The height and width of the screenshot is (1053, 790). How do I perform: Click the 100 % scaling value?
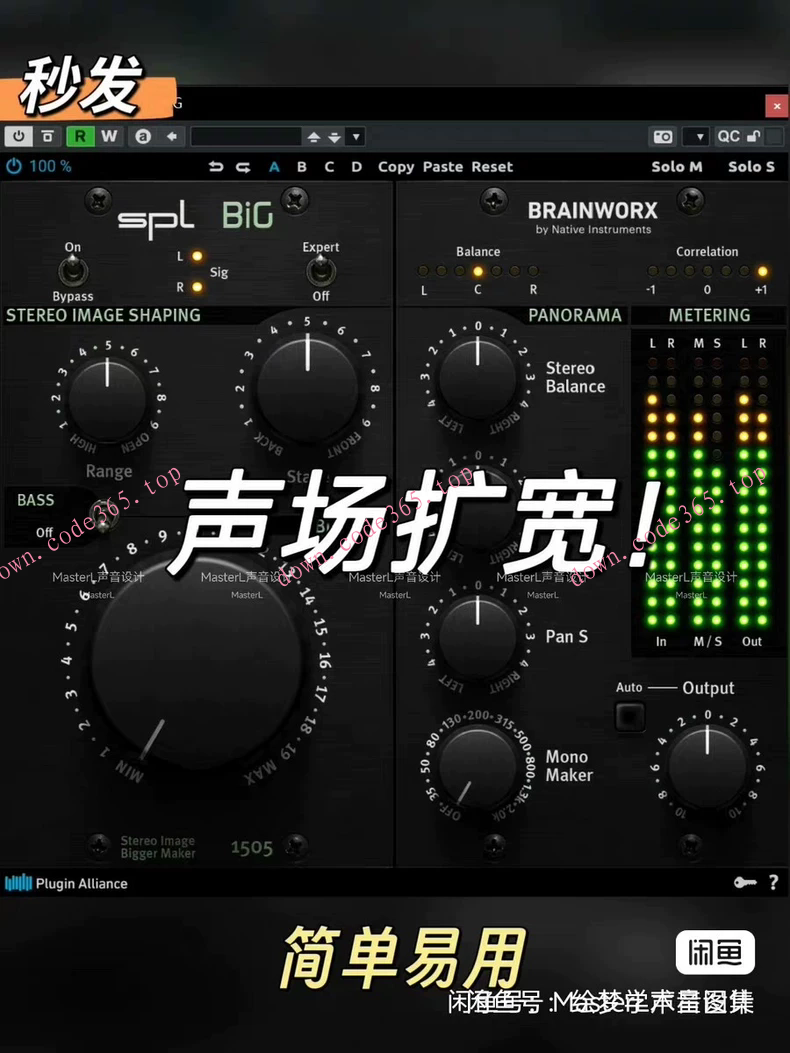pos(50,166)
